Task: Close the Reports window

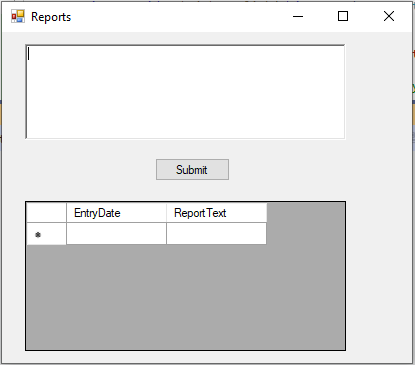Action: click(389, 16)
